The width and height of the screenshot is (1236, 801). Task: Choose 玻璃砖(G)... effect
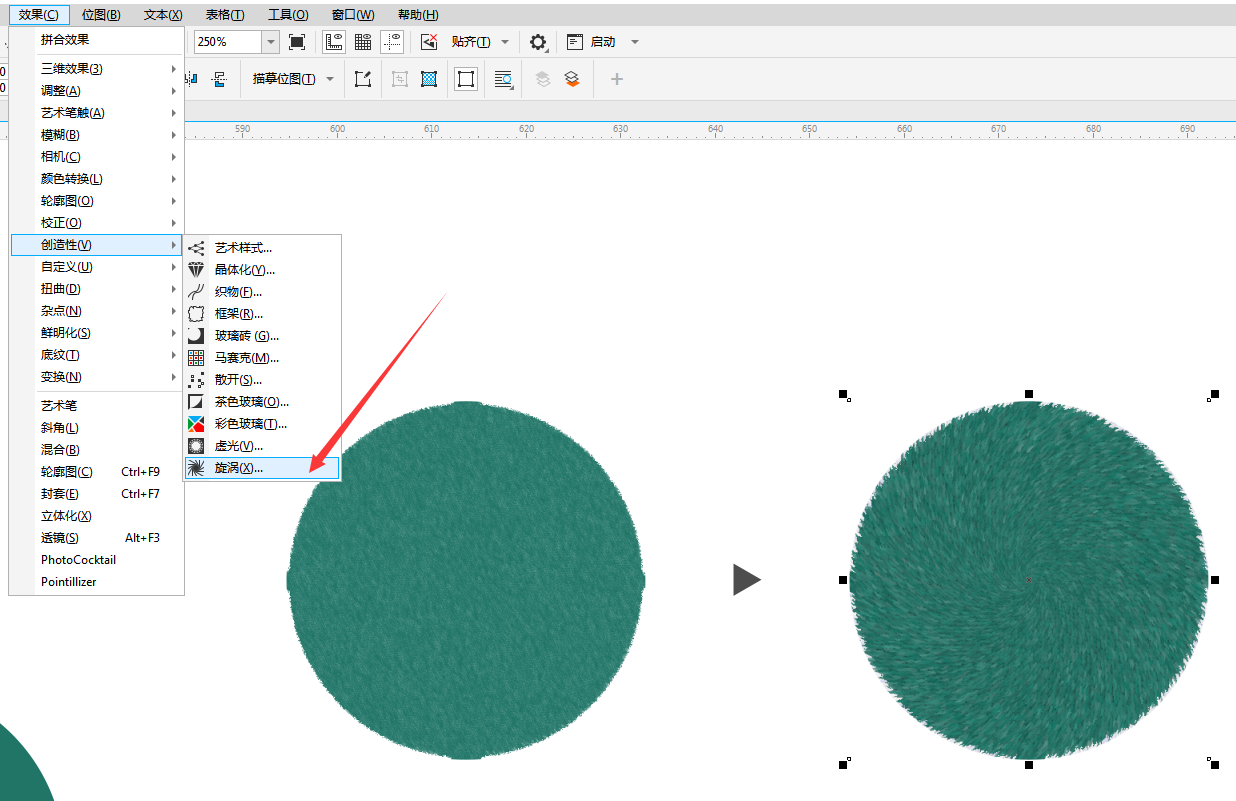(x=262, y=336)
